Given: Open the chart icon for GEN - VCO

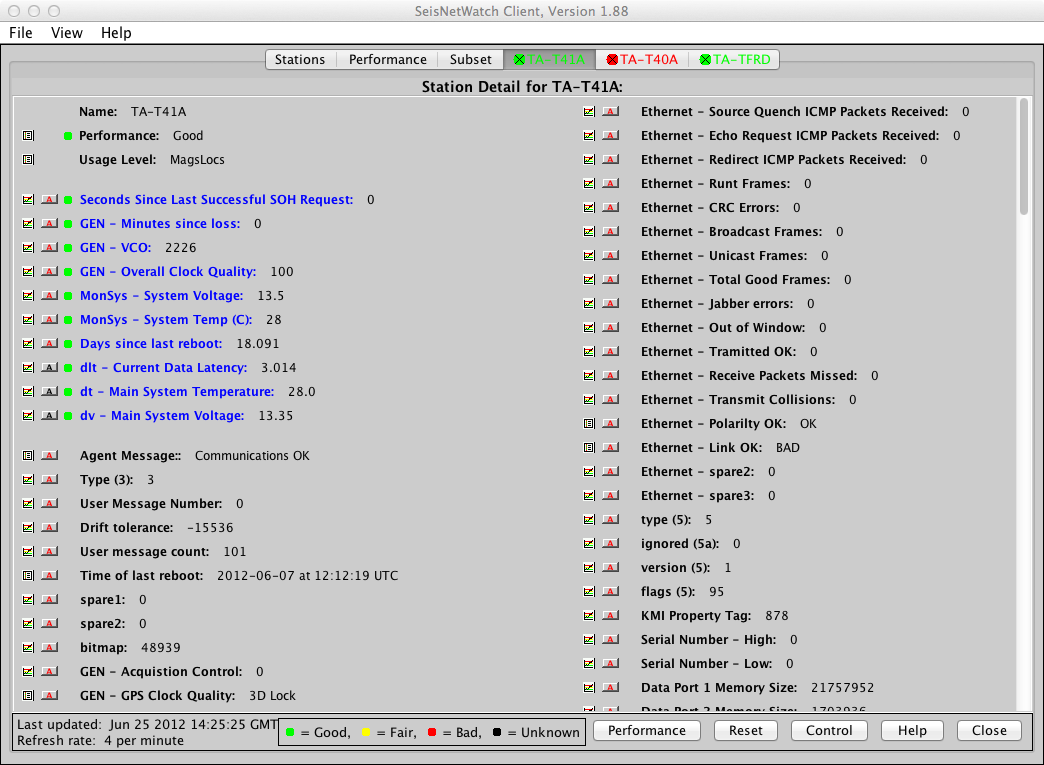Looking at the screenshot, I should [x=28, y=248].
